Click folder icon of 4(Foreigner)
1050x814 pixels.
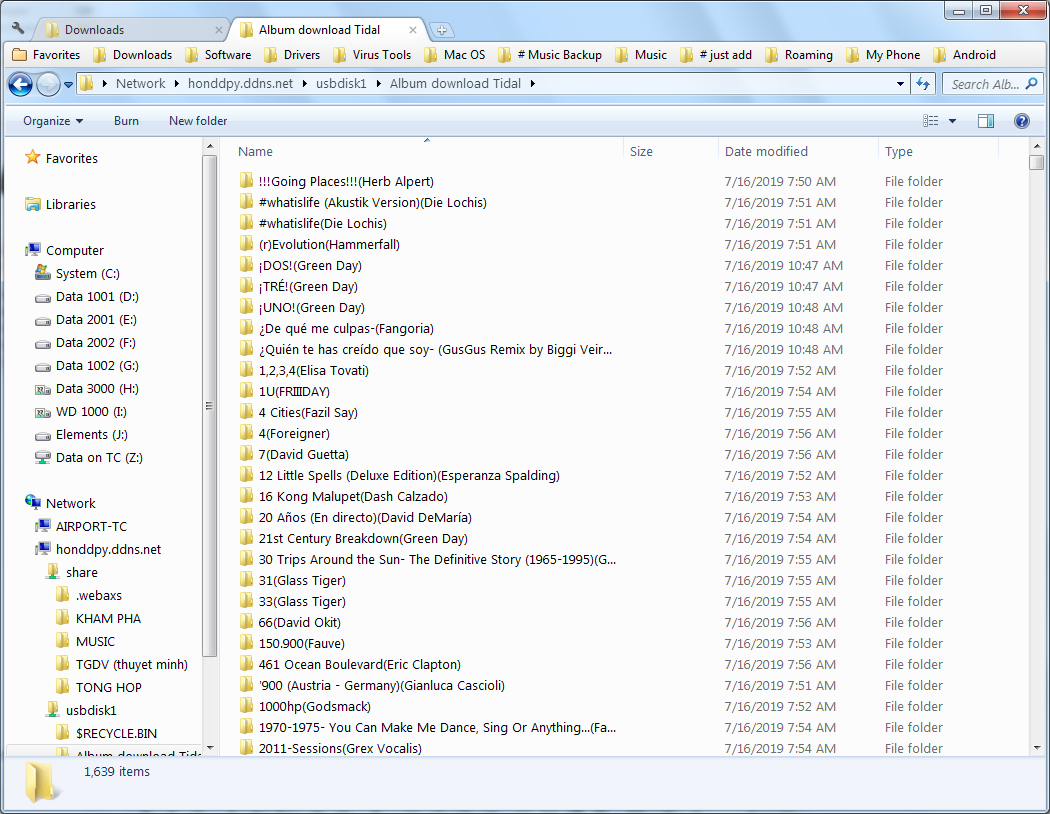coord(246,433)
